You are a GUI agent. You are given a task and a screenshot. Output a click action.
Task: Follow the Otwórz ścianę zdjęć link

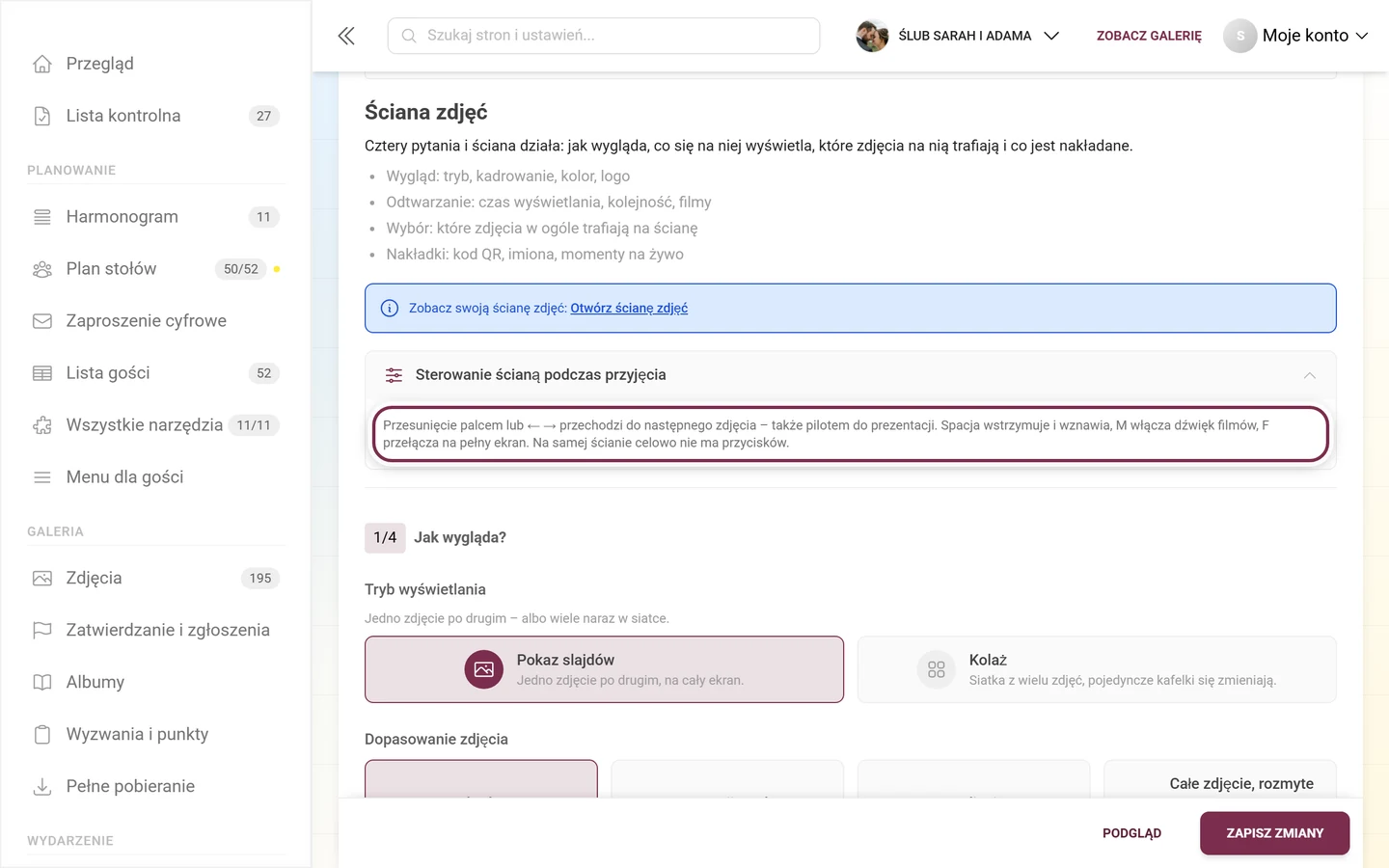pos(629,309)
